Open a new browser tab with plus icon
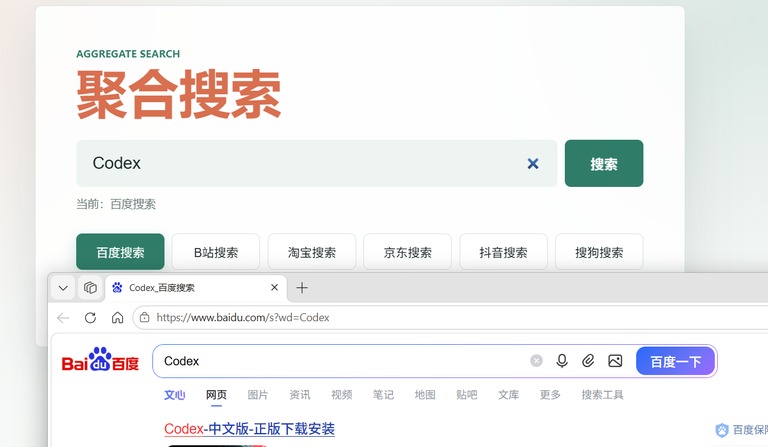768x447 pixels. [x=302, y=288]
